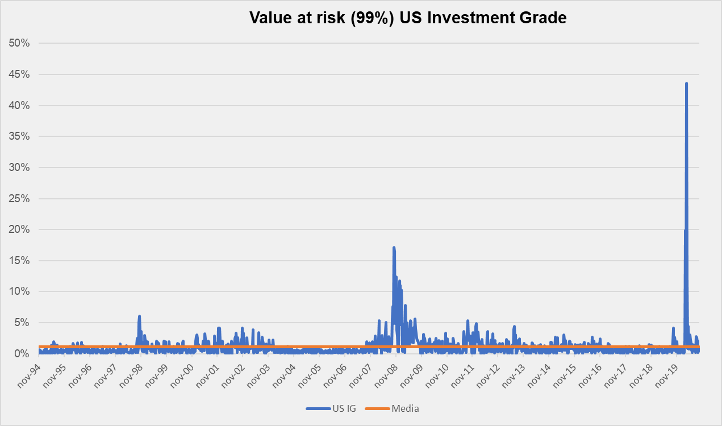This screenshot has width=722, height=426.
Task: Click the 0% y-axis label
Action: coord(22,353)
